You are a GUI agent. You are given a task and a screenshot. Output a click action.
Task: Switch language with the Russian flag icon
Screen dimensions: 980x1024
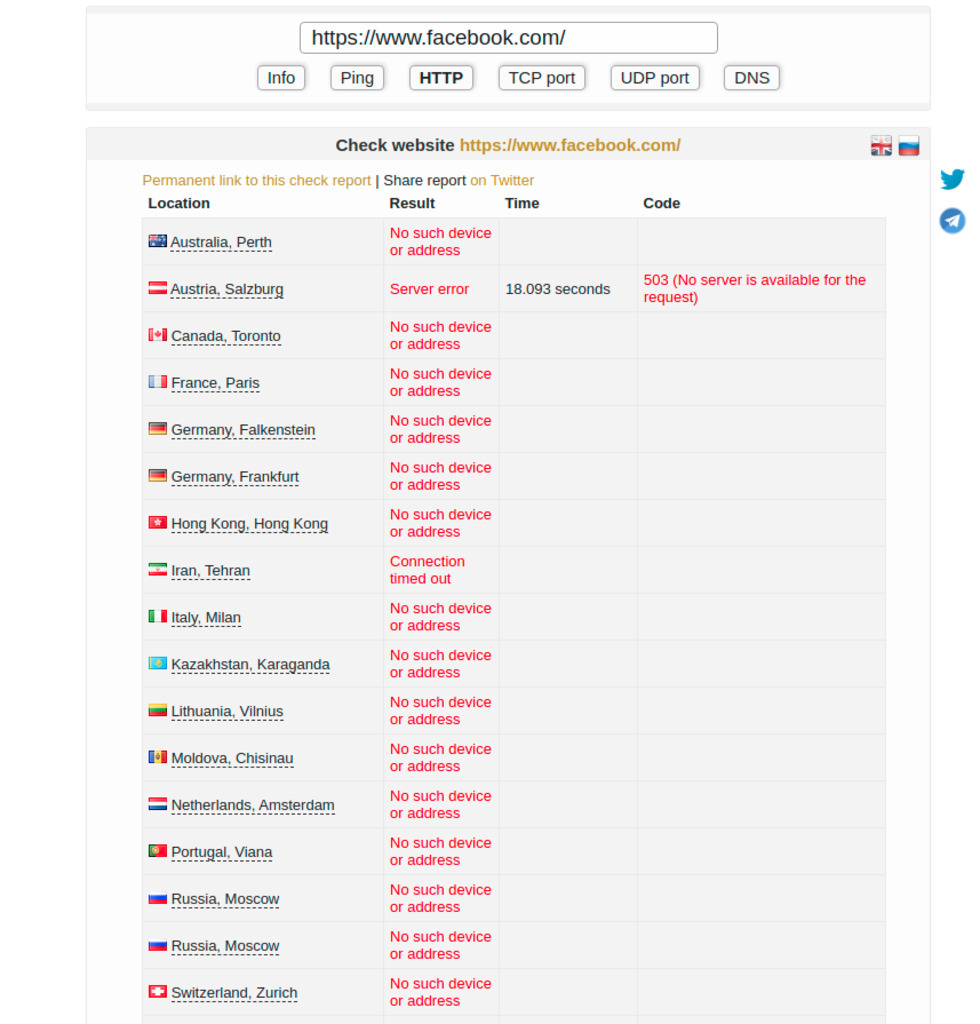908,146
